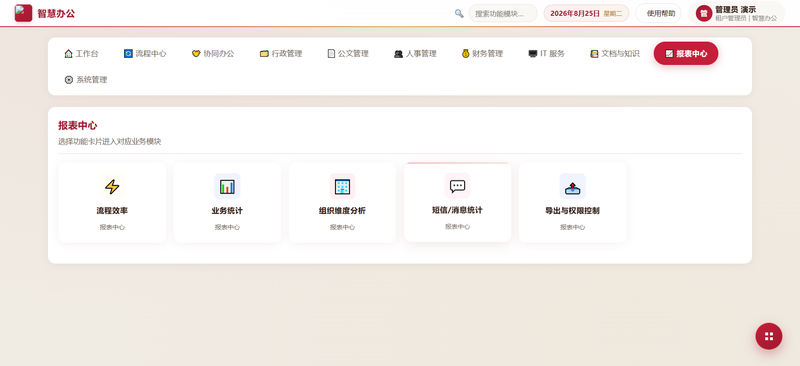Click the money bag icon beside 财务管理
The image size is (800, 366).
(x=465, y=54)
